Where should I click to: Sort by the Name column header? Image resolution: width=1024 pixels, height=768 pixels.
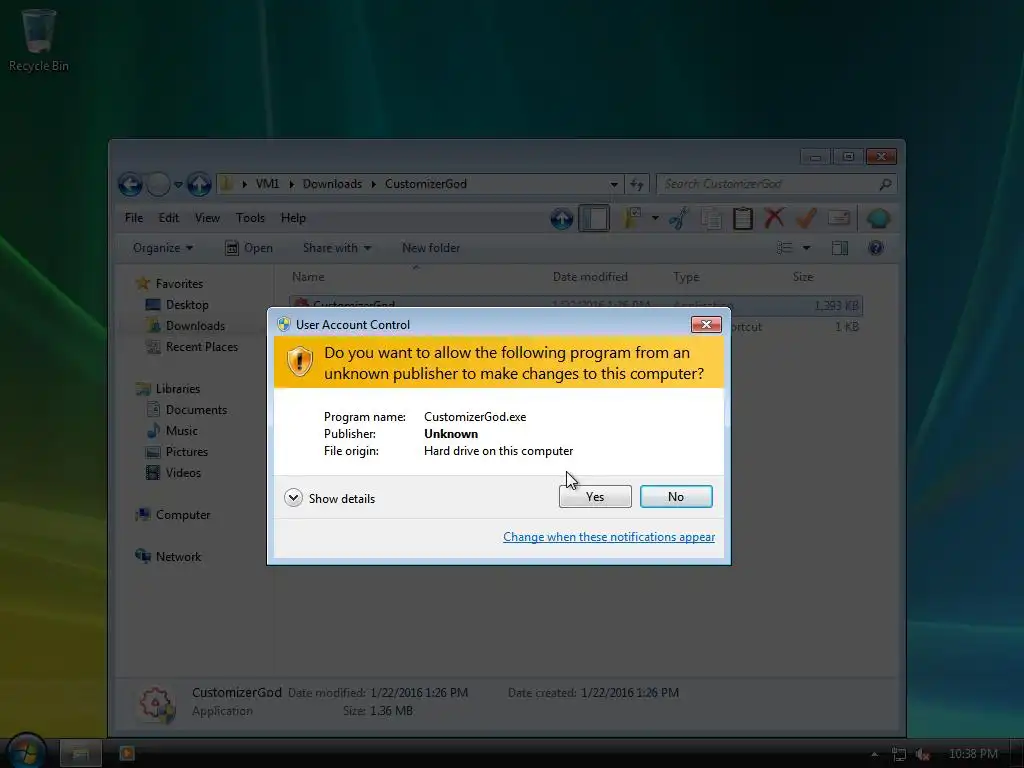(308, 277)
